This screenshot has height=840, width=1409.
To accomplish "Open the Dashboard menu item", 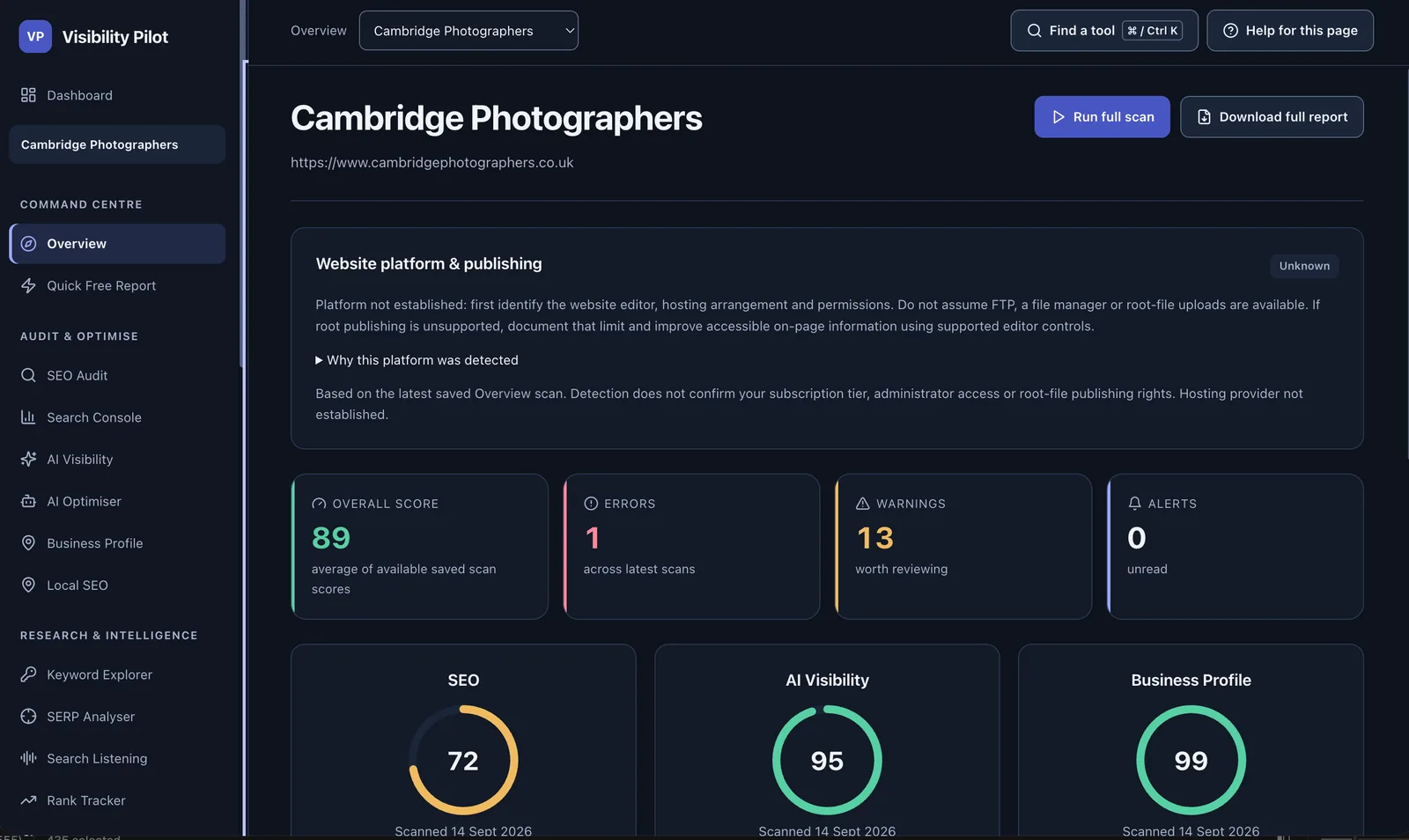I will click(117, 95).
